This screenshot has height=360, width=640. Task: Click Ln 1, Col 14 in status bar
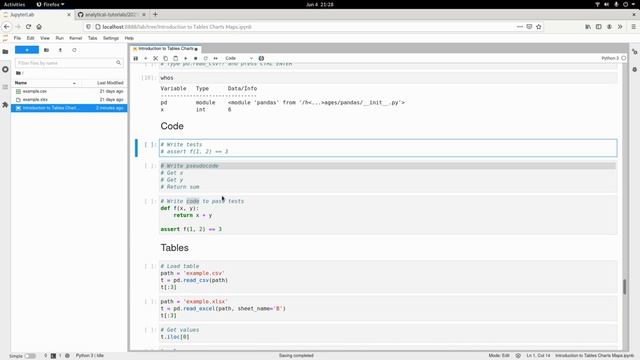pos(538,356)
